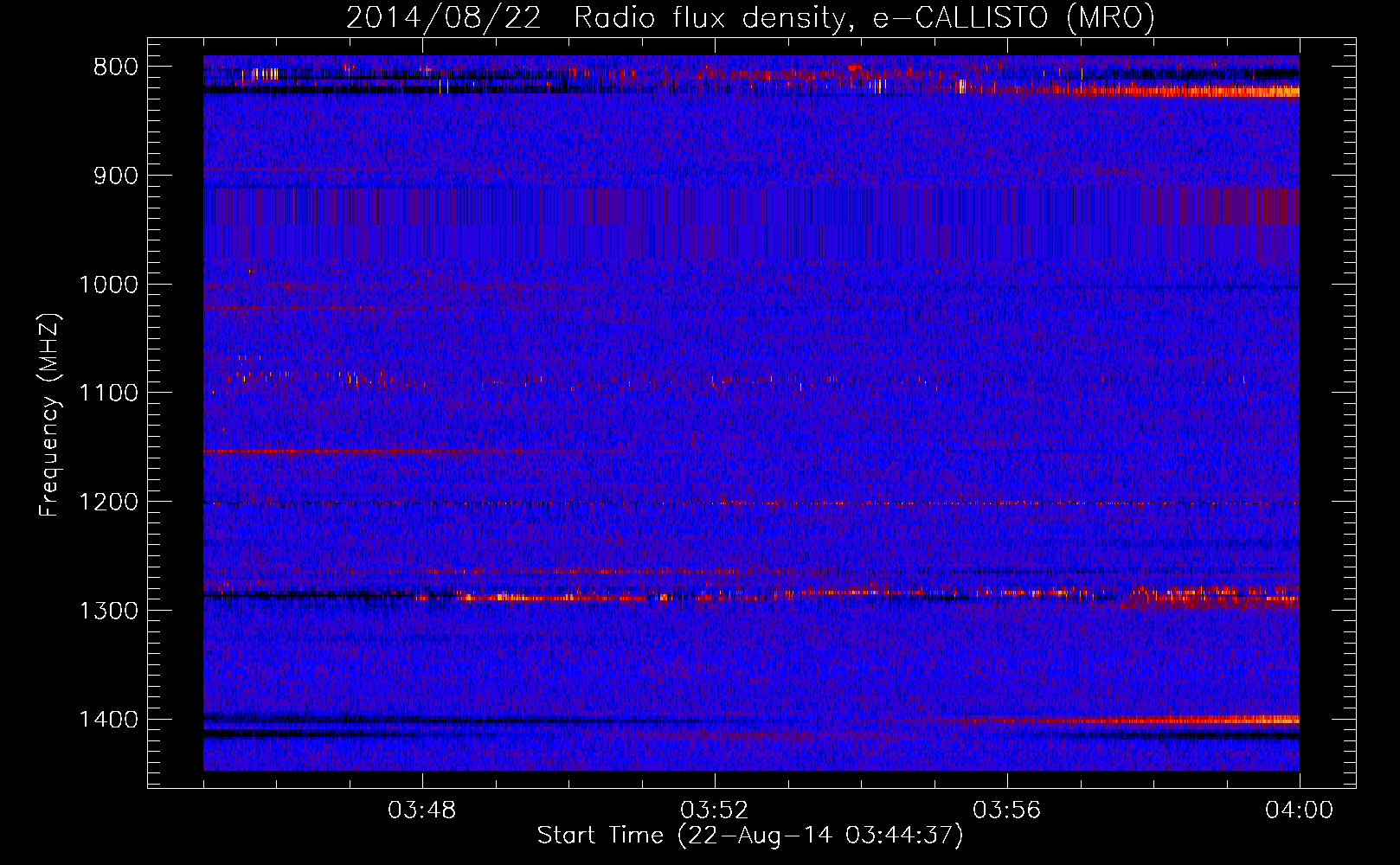The width and height of the screenshot is (1400, 865).
Task: Click the 03:48 time axis label
Action: (422, 811)
